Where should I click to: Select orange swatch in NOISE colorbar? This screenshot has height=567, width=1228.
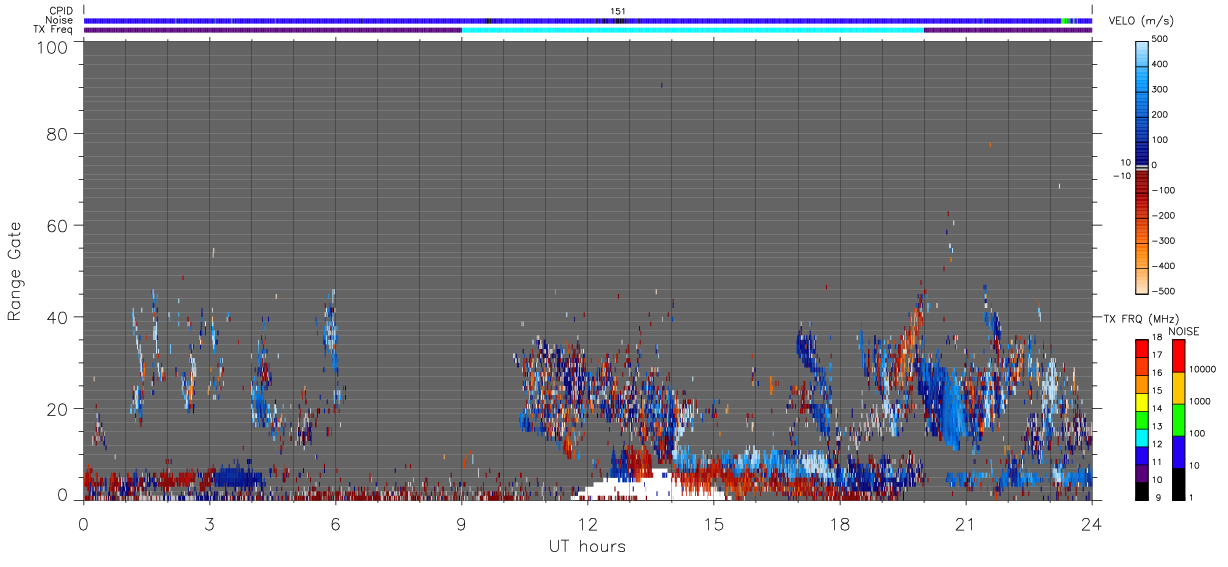(x=1178, y=387)
